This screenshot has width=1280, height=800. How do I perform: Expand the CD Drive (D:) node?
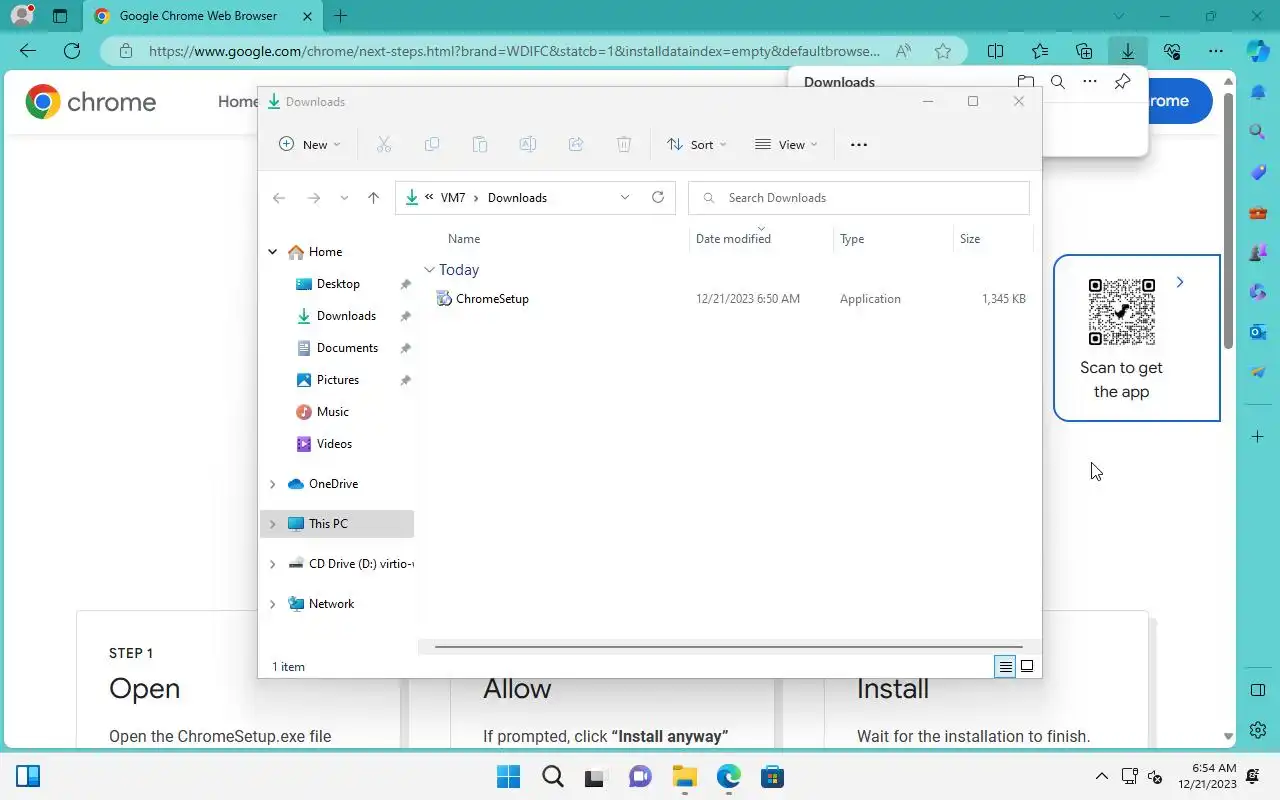pos(272,564)
